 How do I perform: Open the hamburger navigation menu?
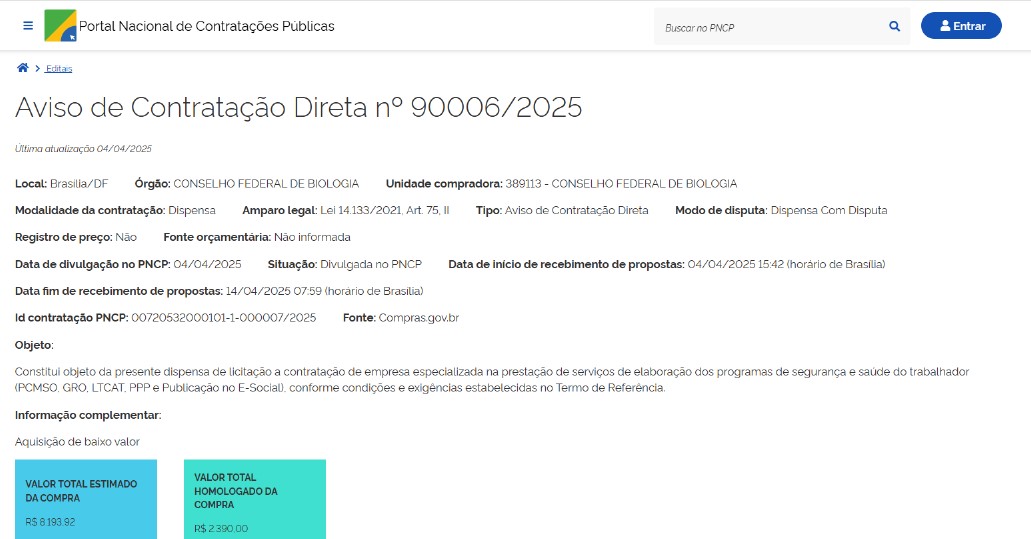click(28, 26)
